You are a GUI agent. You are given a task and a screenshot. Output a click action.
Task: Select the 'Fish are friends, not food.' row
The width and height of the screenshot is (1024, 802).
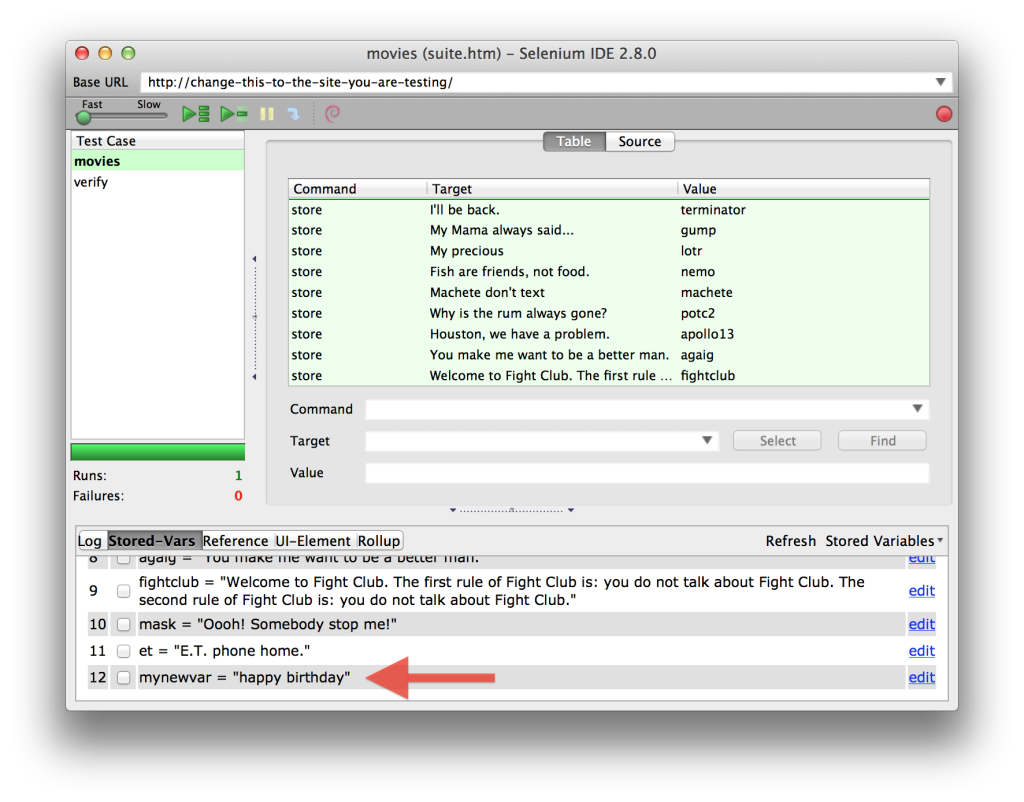coord(609,272)
